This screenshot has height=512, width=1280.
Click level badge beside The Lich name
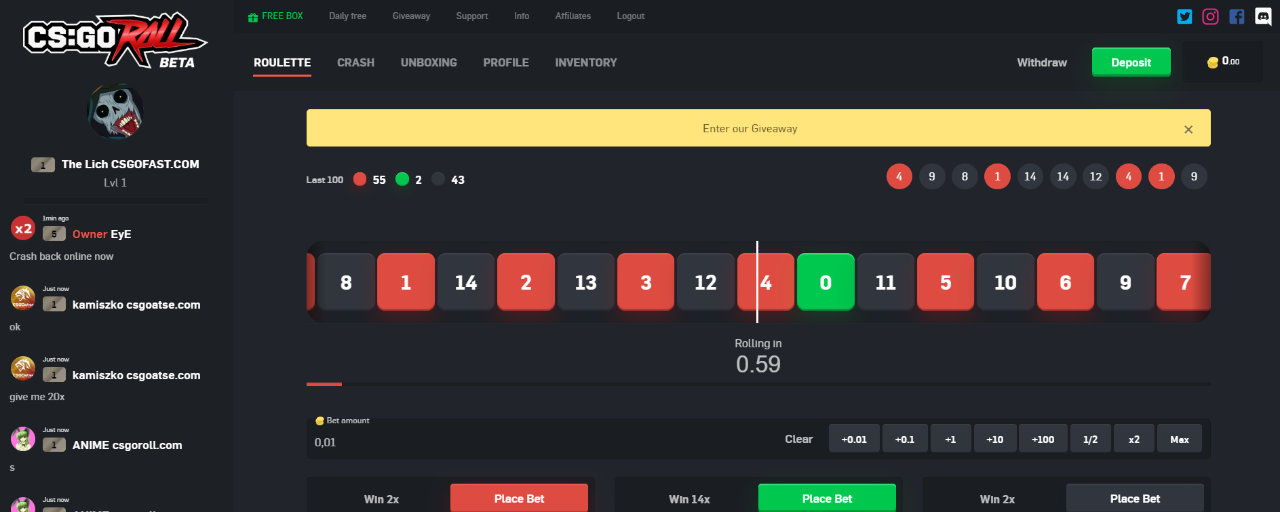coord(43,164)
